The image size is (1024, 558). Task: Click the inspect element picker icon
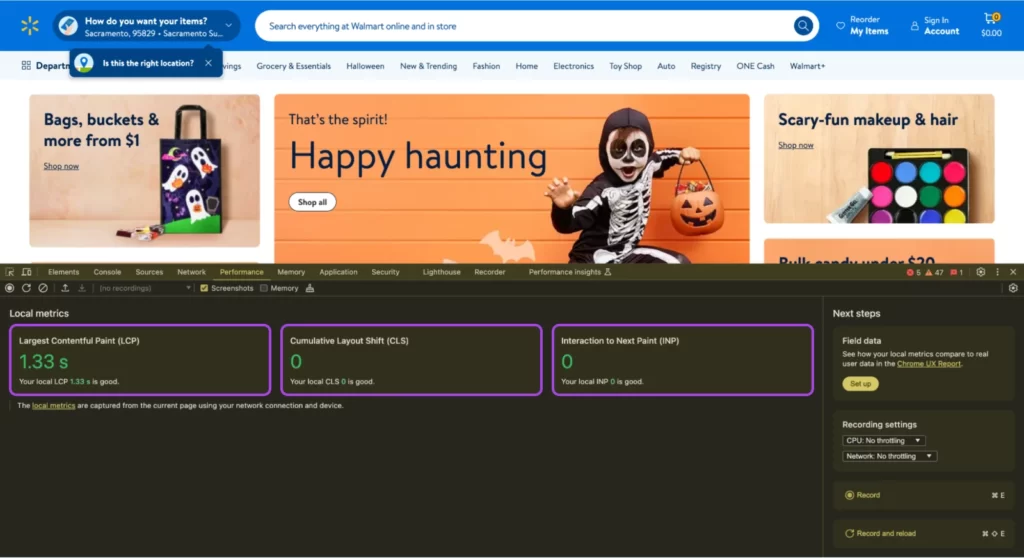pos(10,272)
